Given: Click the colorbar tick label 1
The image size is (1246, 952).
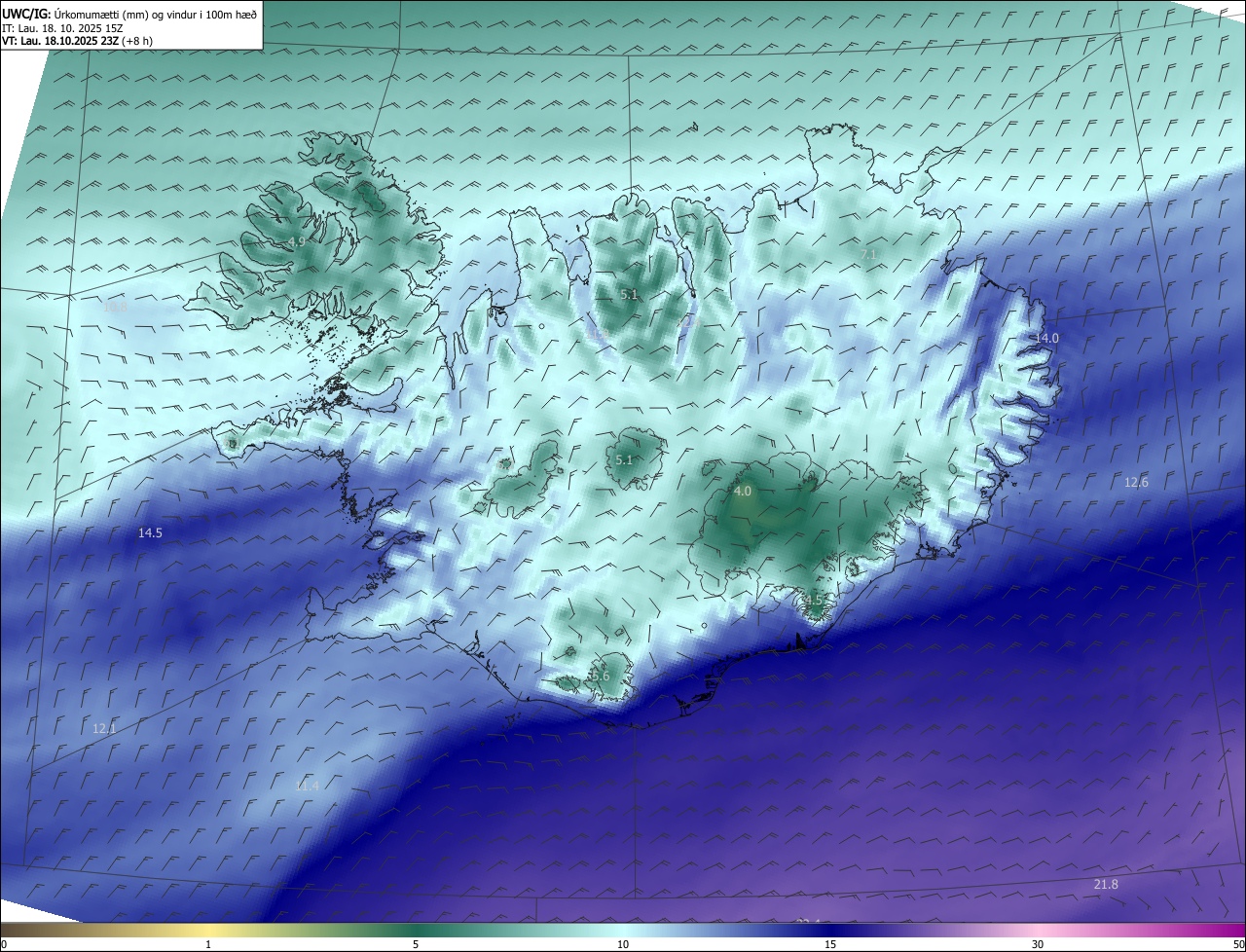Looking at the screenshot, I should click(208, 945).
